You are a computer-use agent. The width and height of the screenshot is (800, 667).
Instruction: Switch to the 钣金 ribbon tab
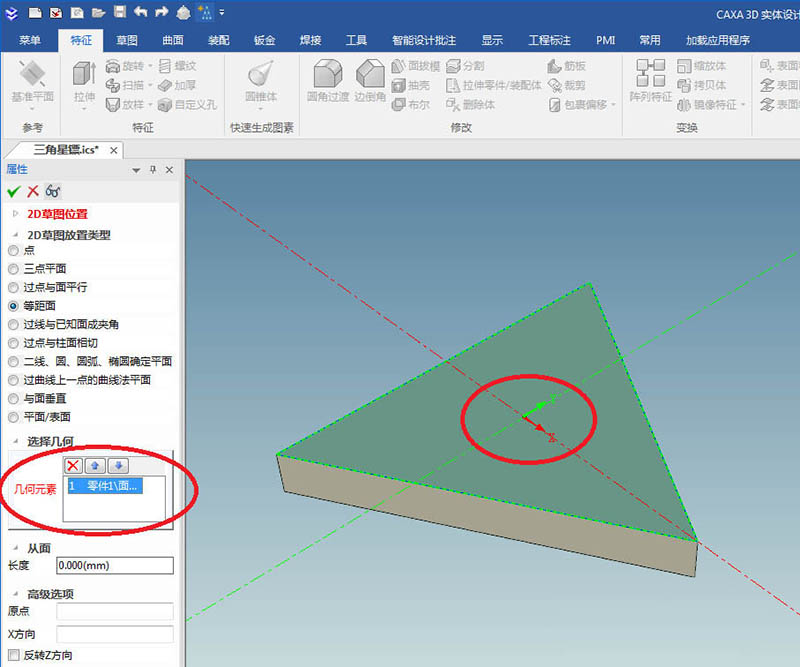click(264, 40)
